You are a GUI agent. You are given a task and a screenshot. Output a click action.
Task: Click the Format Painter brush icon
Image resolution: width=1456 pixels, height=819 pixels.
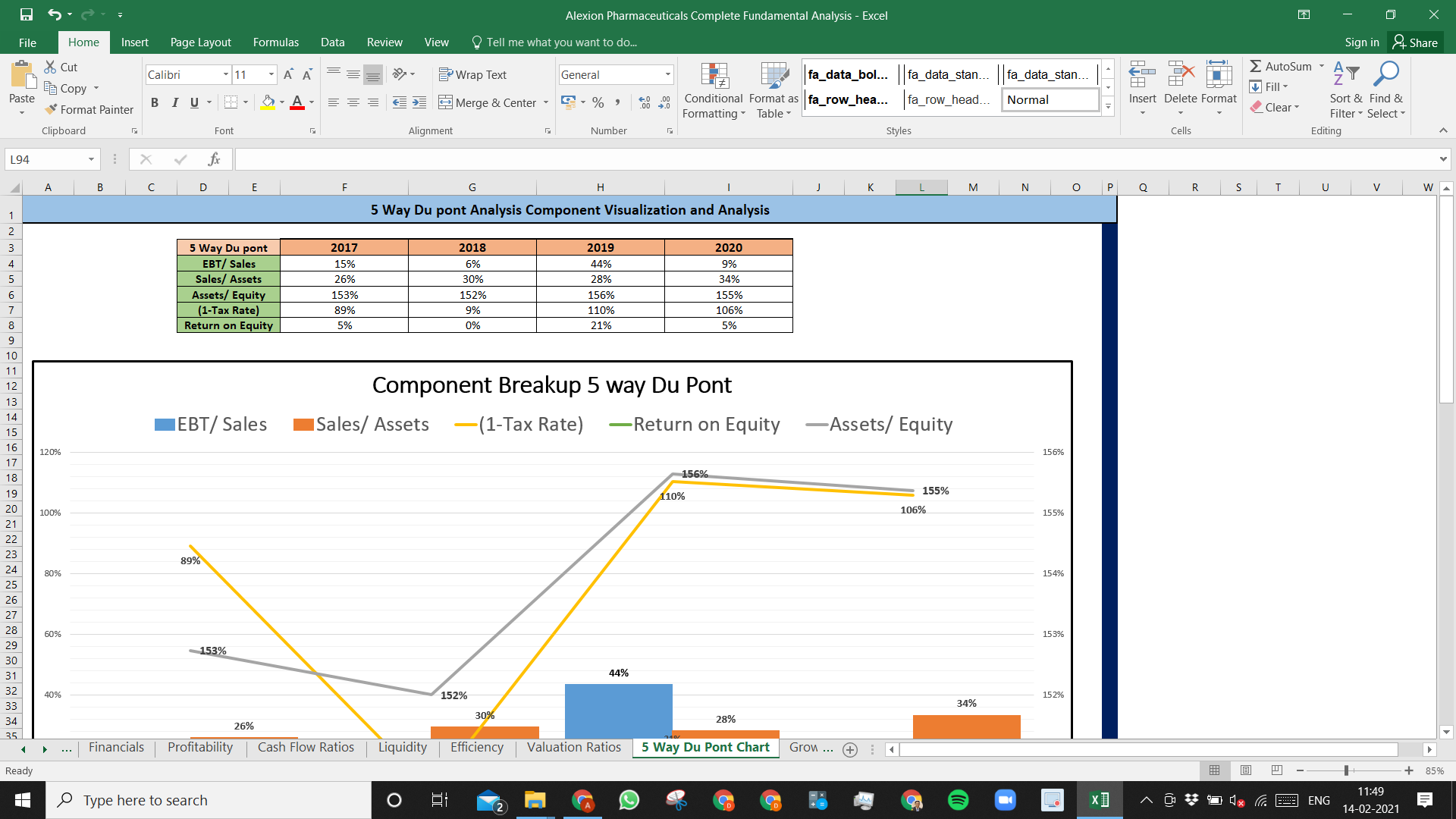coord(51,109)
